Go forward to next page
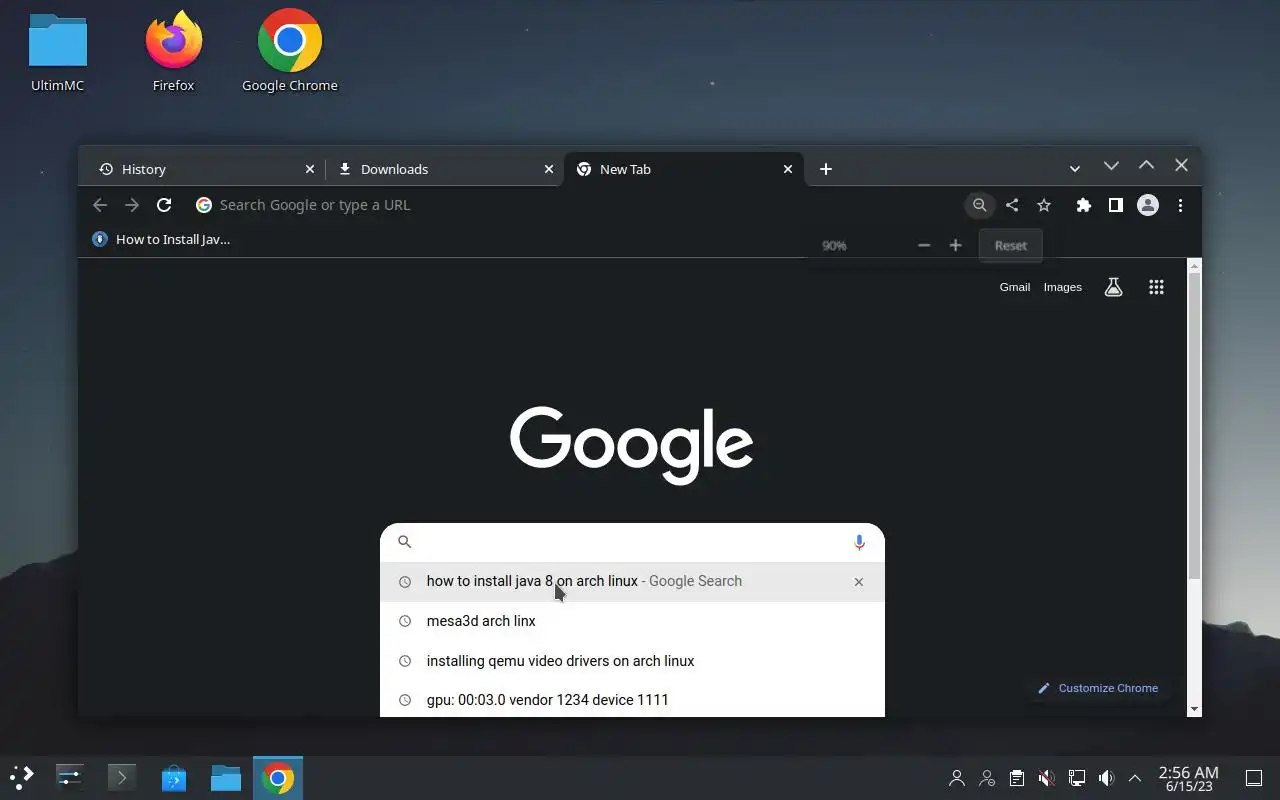 point(132,205)
